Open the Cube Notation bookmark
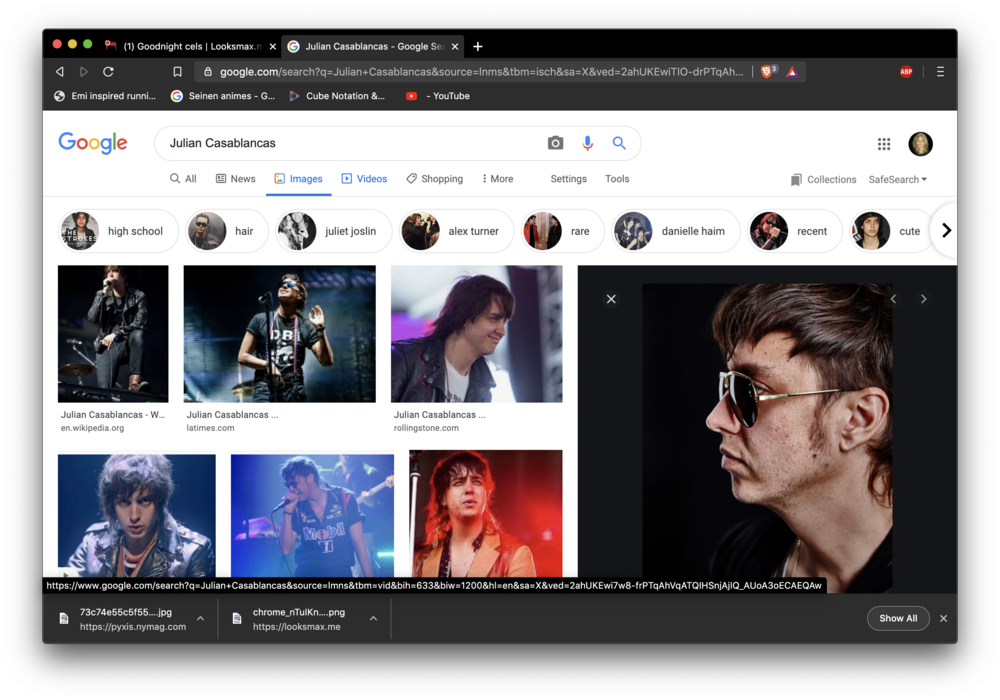Viewport: 1000px width, 700px height. [x=337, y=96]
